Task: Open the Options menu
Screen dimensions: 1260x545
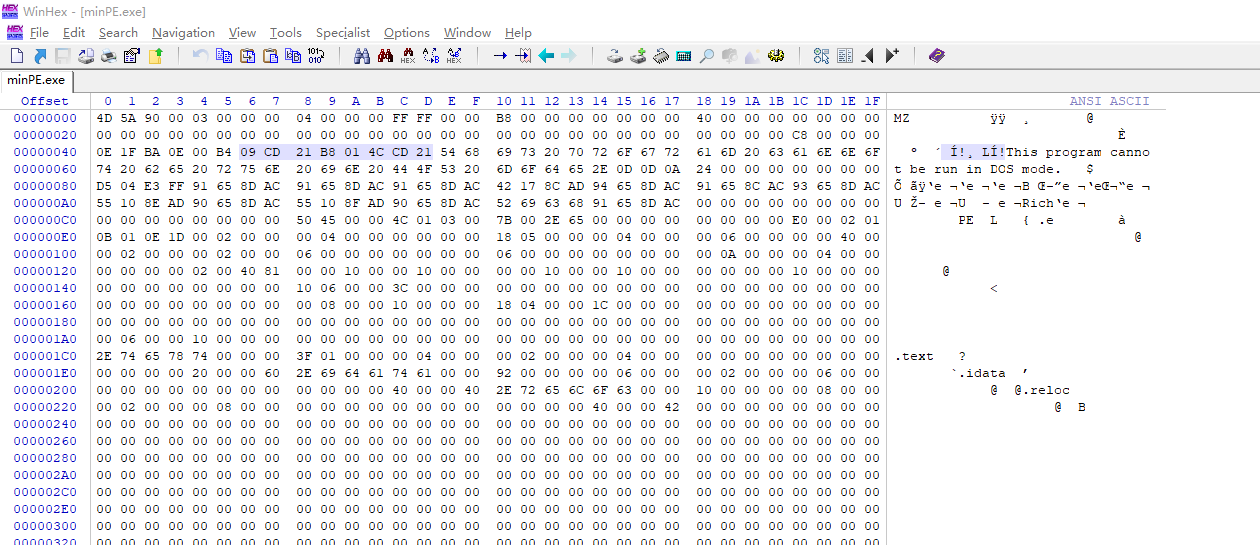Action: (x=406, y=33)
